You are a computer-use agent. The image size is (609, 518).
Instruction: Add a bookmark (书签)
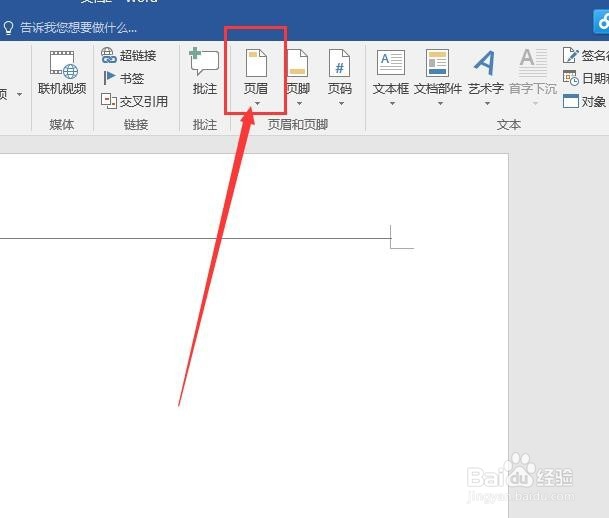[123, 78]
